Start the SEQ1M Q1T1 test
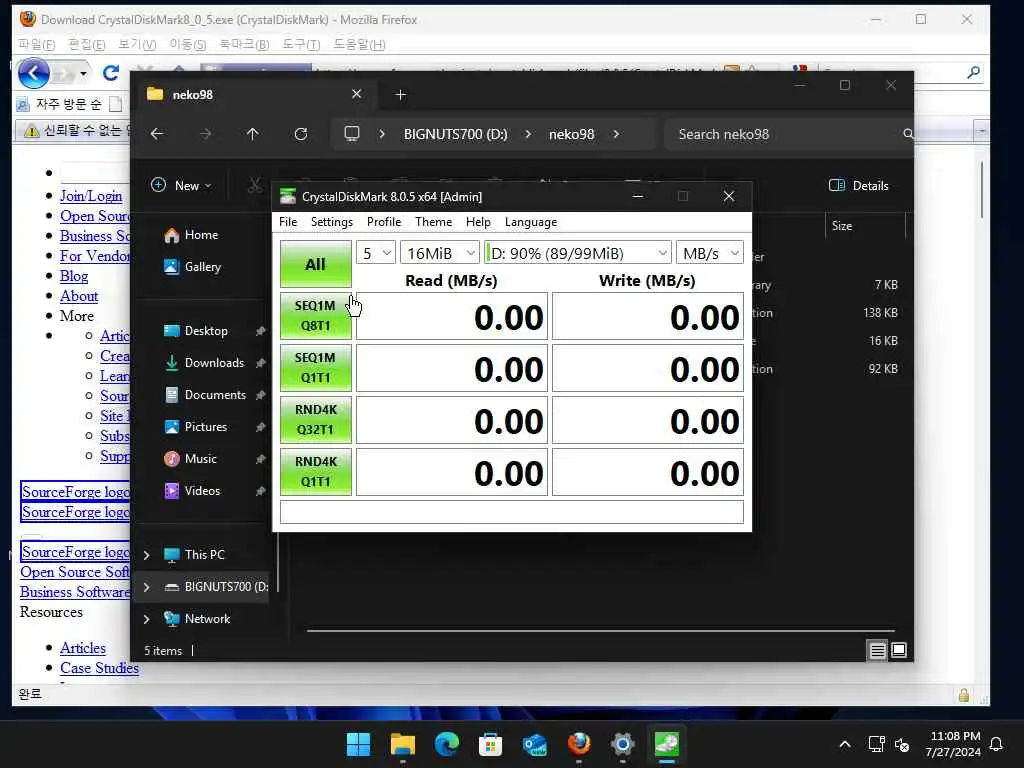The image size is (1024, 768). tap(315, 368)
